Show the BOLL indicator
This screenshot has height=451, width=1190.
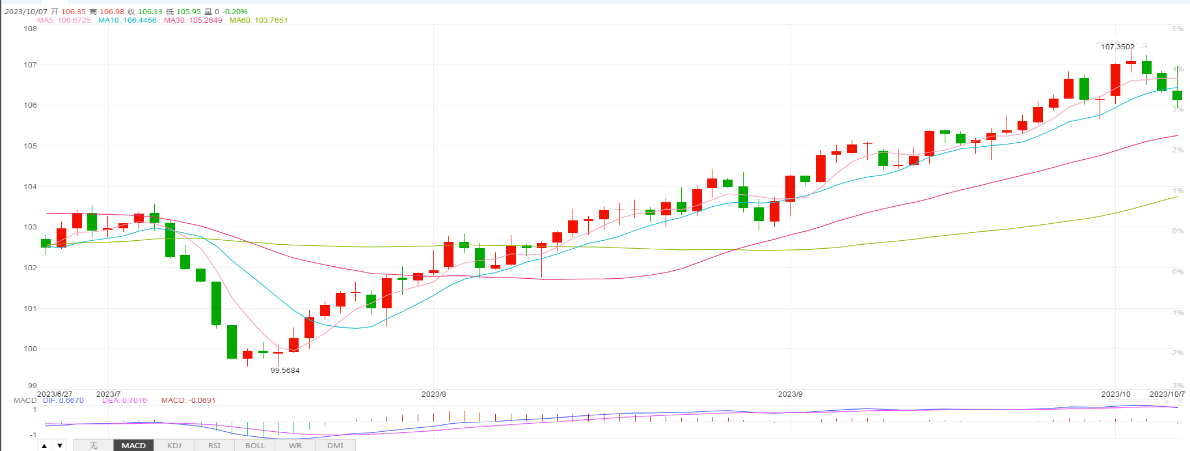pyautogui.click(x=255, y=445)
